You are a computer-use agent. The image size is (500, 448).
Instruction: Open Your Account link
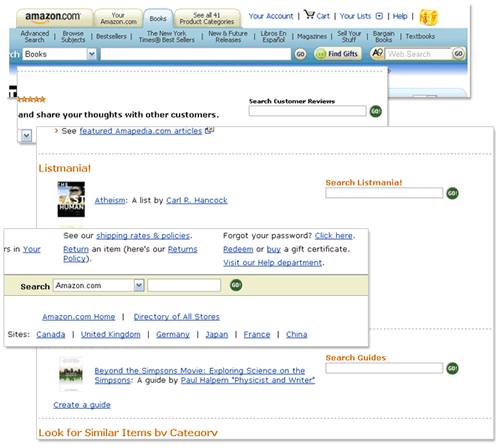271,16
